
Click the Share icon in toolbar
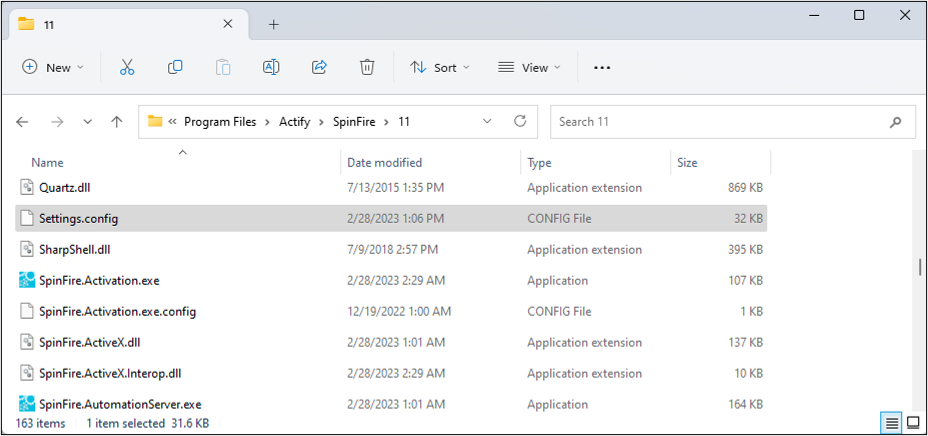coord(319,67)
